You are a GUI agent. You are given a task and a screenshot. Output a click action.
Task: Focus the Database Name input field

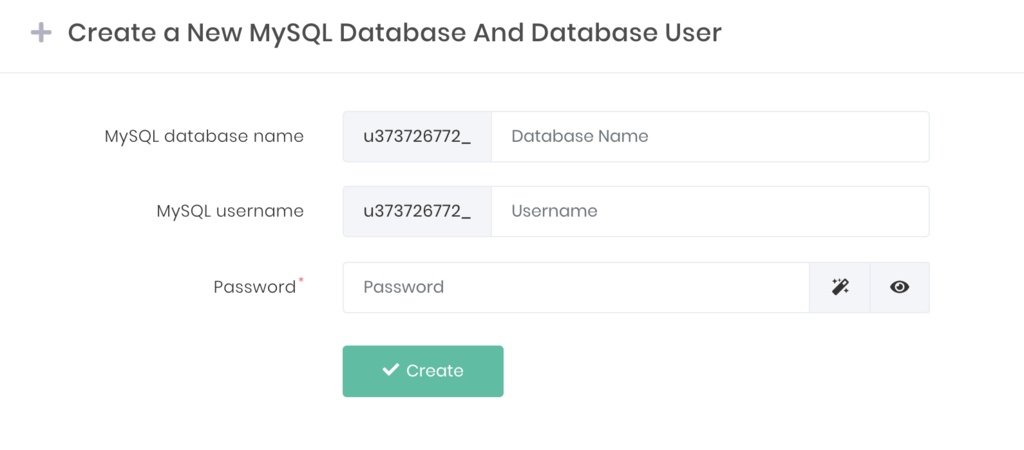(x=710, y=136)
